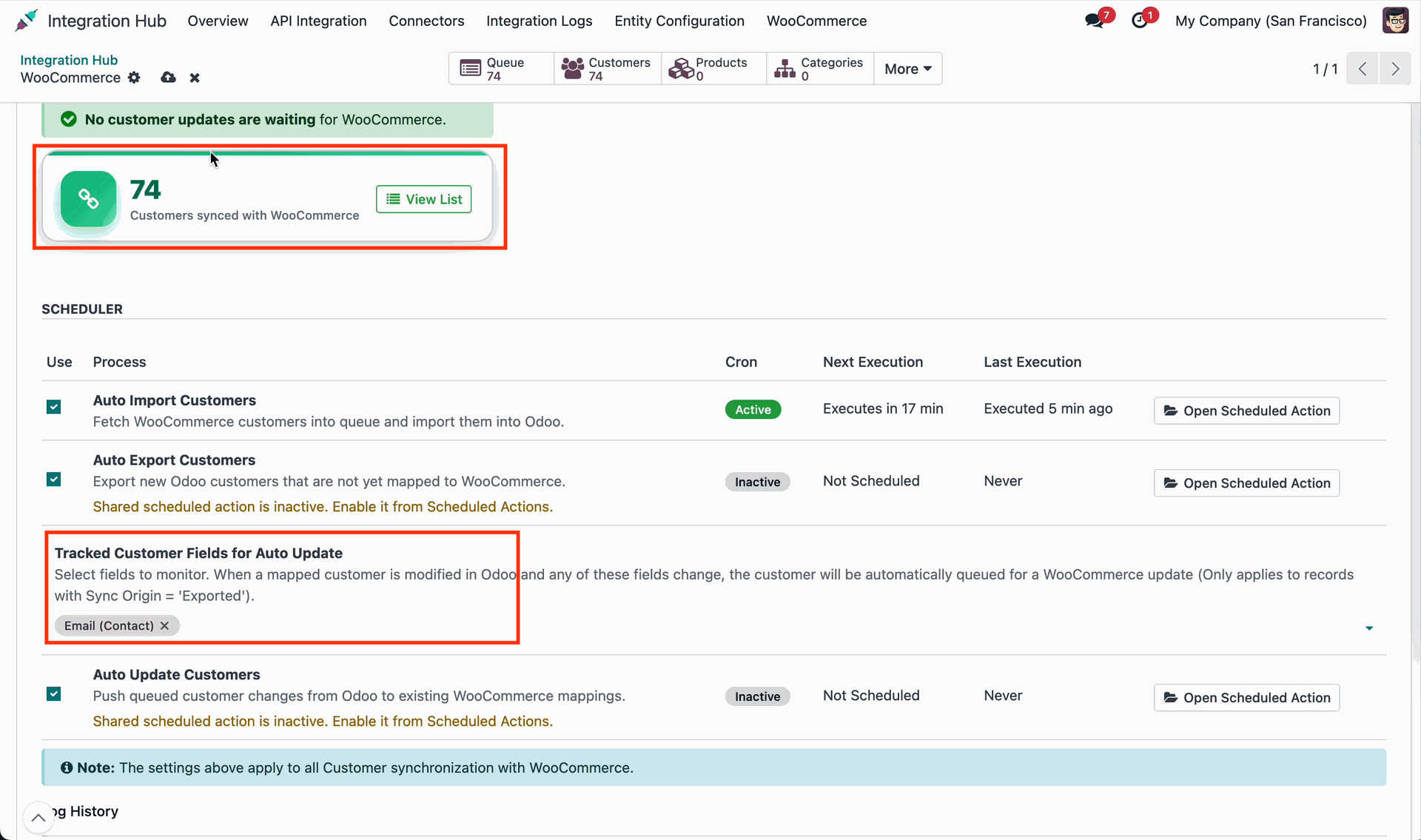Open the API Integration menu

pos(318,21)
